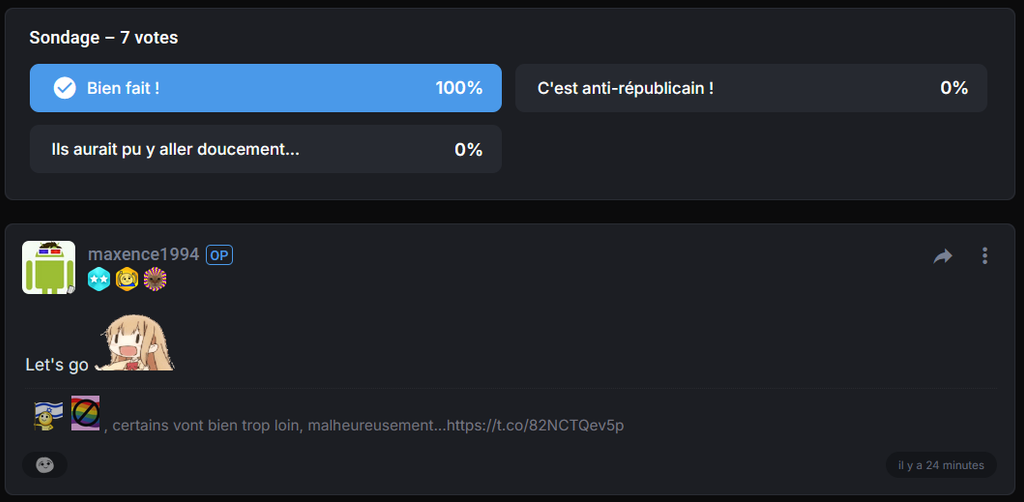Open the three-dot post options menu
The image size is (1024, 502).
(985, 256)
